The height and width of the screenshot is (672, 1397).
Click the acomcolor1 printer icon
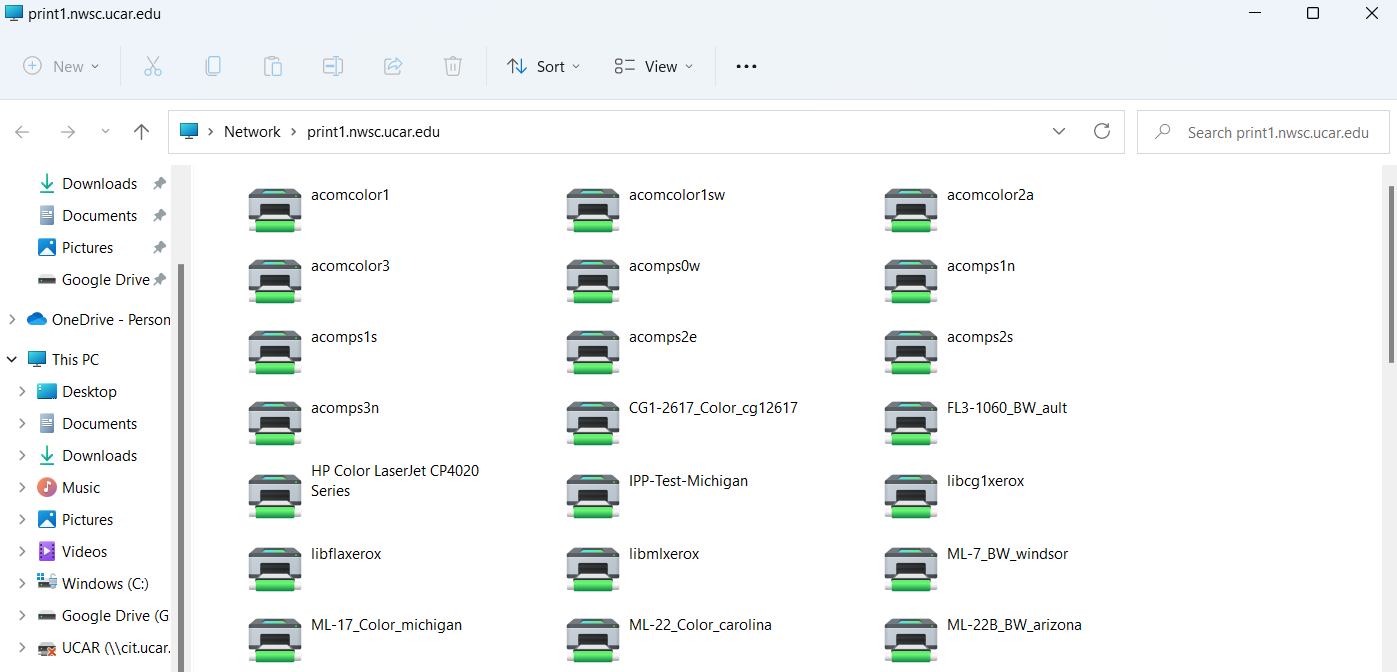pyautogui.click(x=275, y=210)
